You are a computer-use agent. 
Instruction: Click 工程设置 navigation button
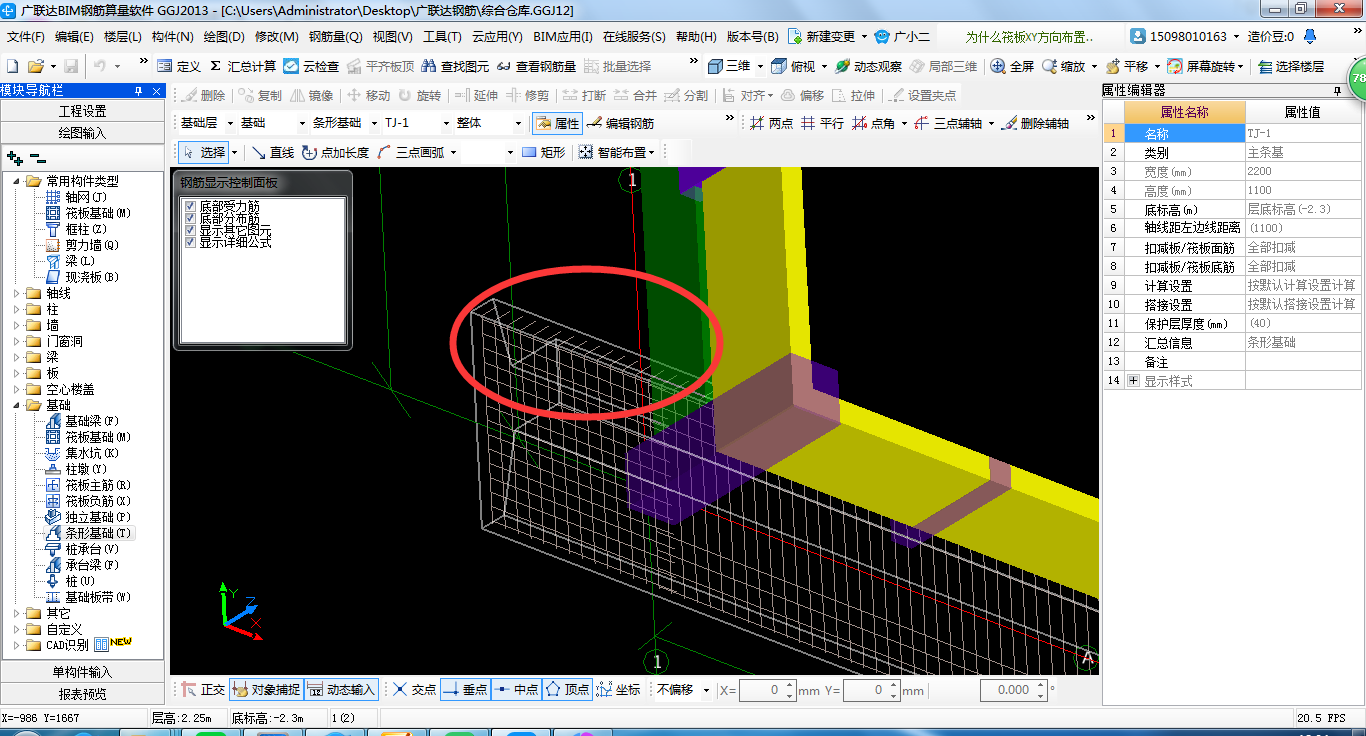click(83, 111)
